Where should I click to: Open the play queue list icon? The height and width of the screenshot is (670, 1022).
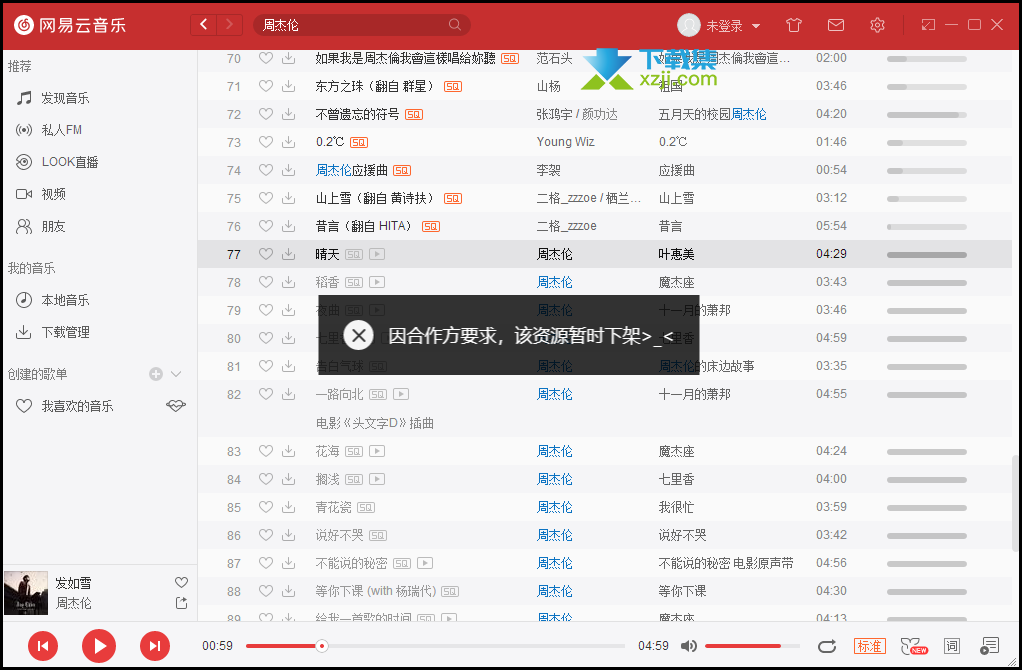click(x=989, y=646)
